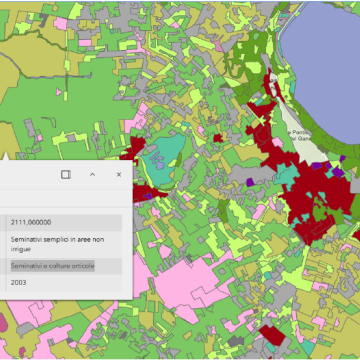Close the feature info popup
This screenshot has height=360, width=360.
click(119, 174)
